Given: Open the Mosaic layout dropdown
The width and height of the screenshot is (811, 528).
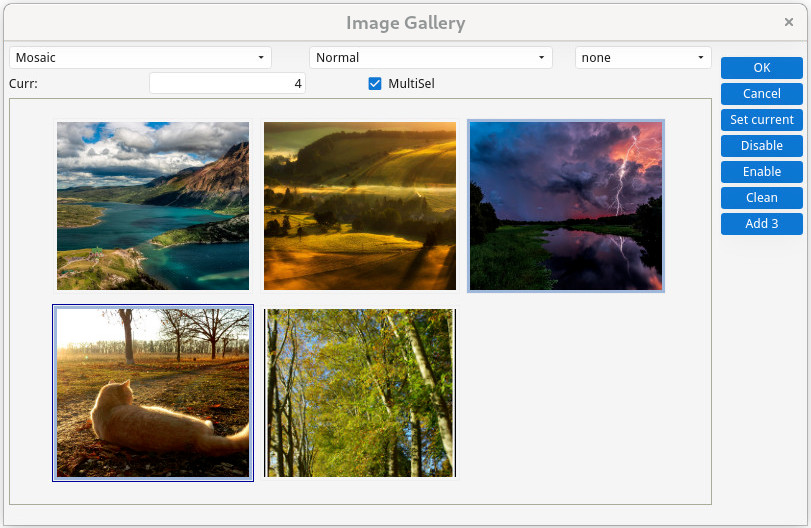Looking at the screenshot, I should coord(140,57).
